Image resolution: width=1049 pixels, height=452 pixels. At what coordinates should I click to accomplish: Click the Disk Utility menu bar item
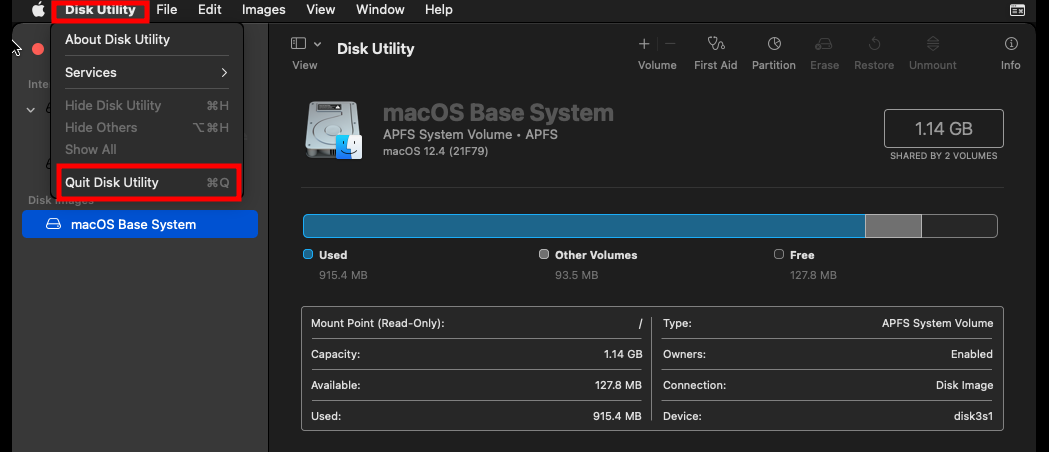(100, 9)
